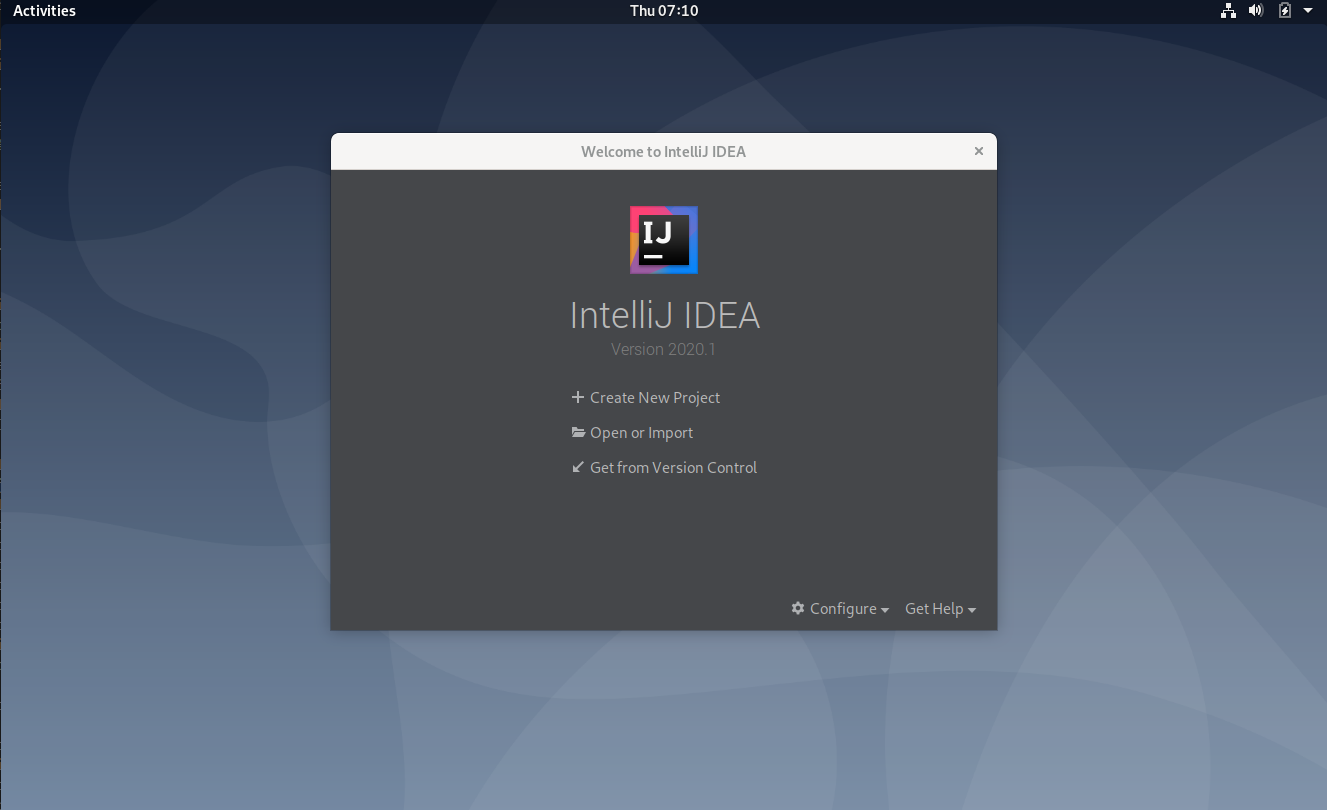Open the Activities overview
The height and width of the screenshot is (810, 1327).
click(x=44, y=11)
